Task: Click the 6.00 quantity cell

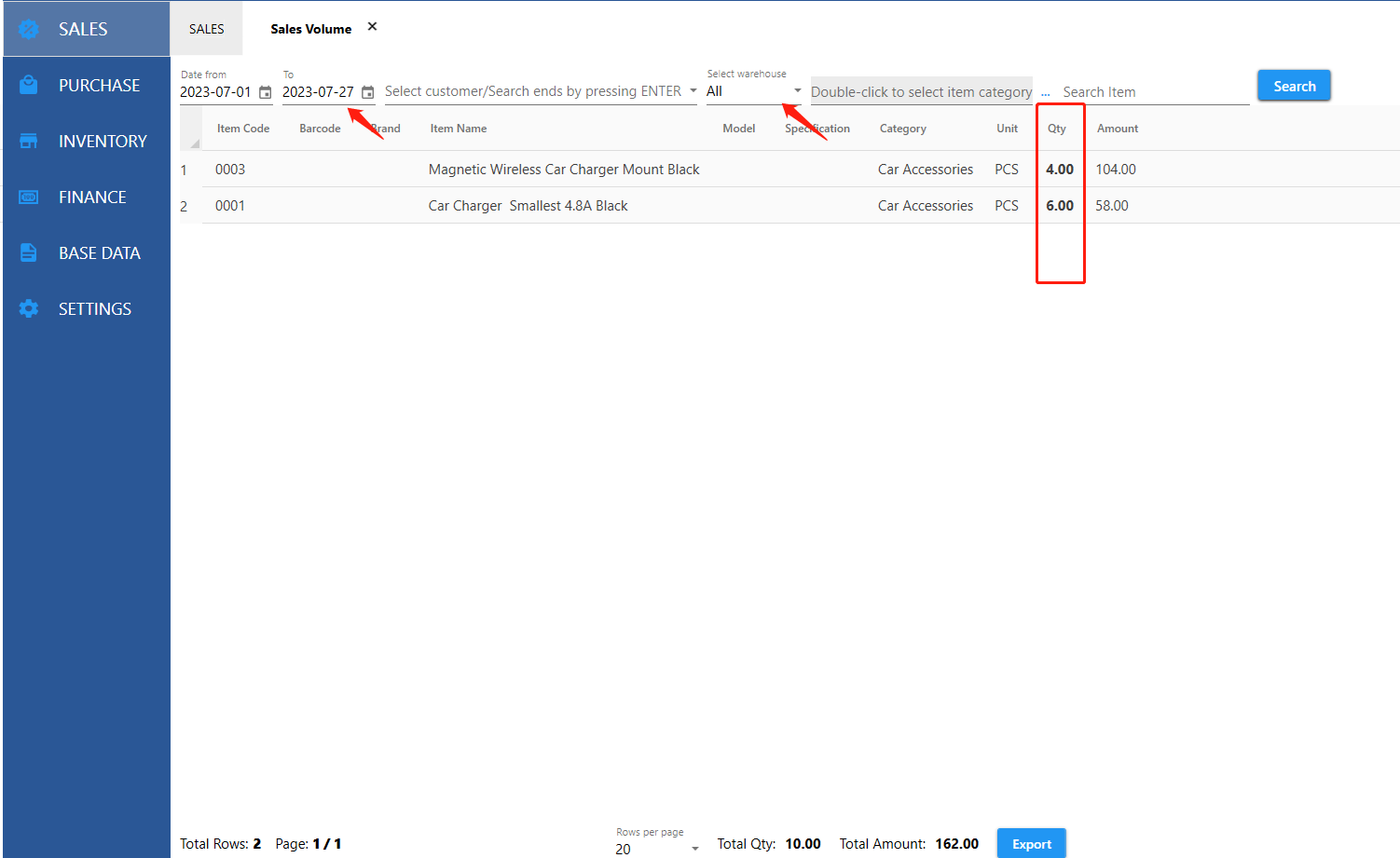Action: coord(1060,206)
